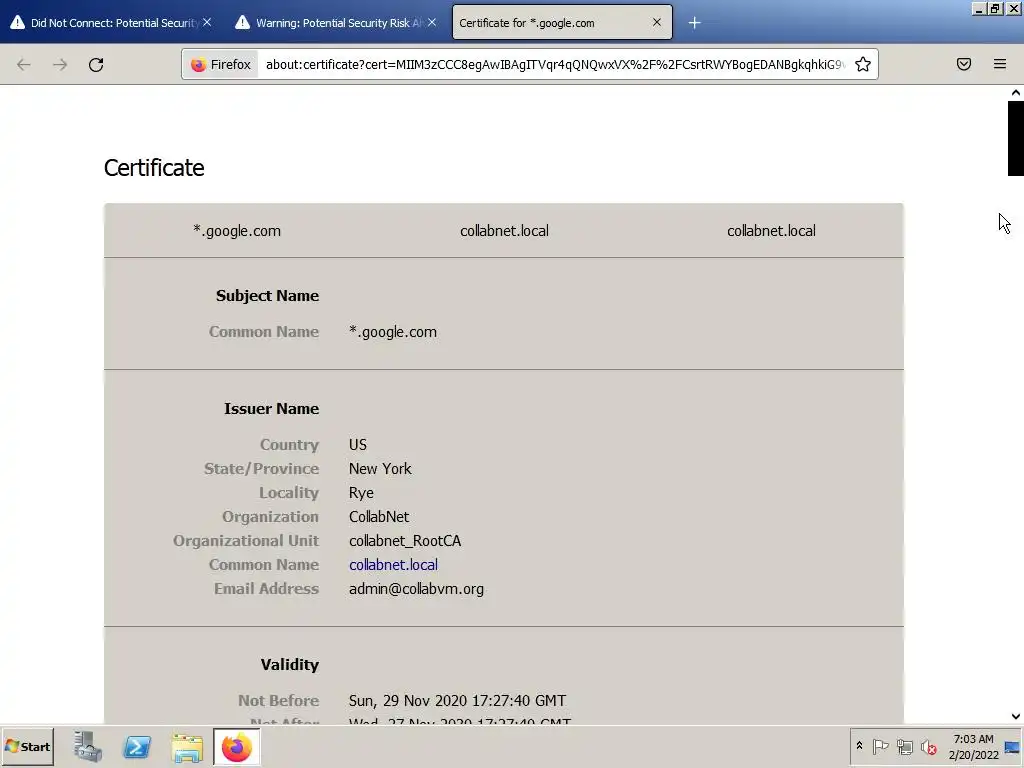Screen dimensions: 1024x768
Task: Click the scrollbar up arrow
Action: click(x=1016, y=93)
